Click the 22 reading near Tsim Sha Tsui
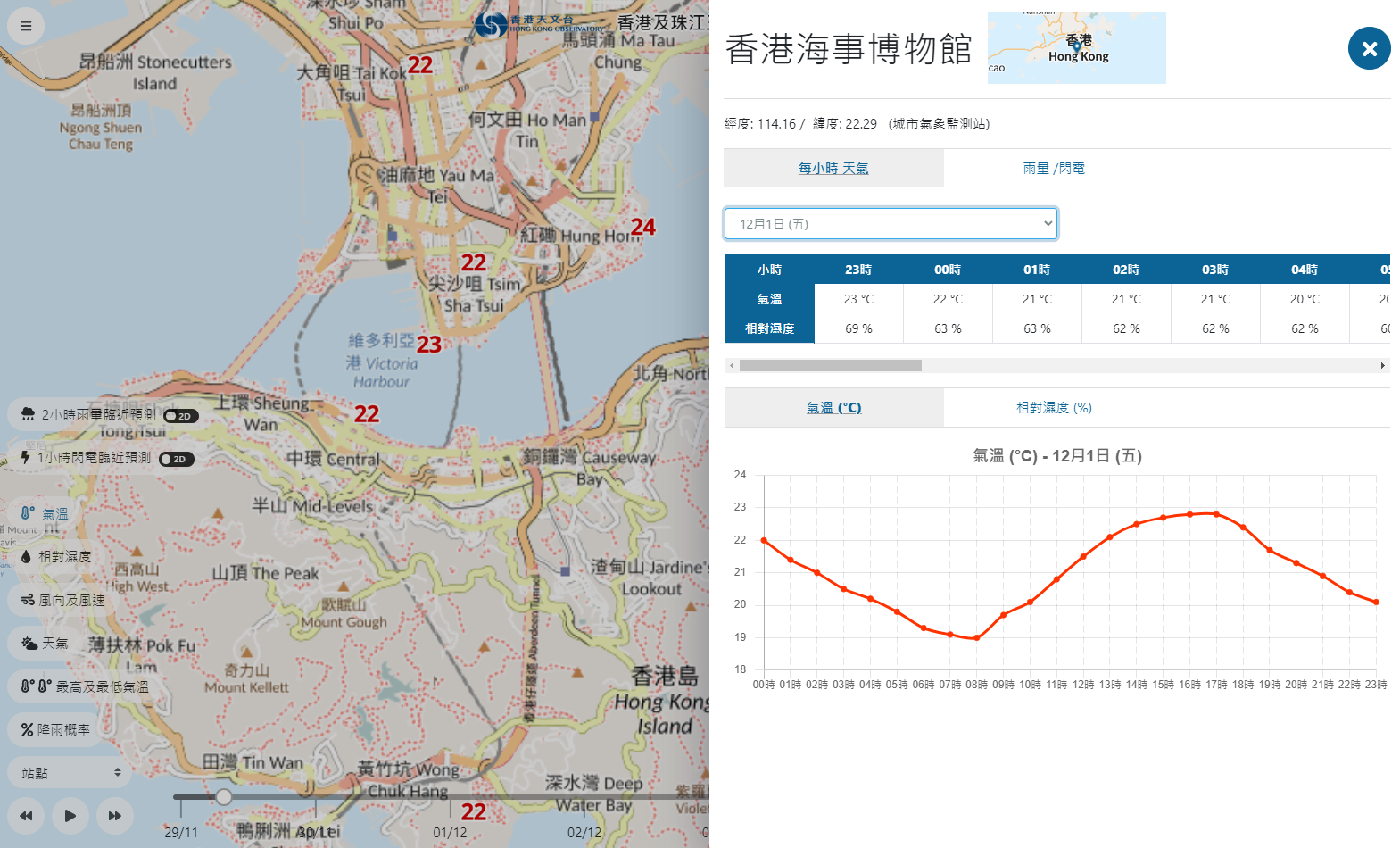Screen dimensions: 1400x848 pyautogui.click(x=473, y=262)
